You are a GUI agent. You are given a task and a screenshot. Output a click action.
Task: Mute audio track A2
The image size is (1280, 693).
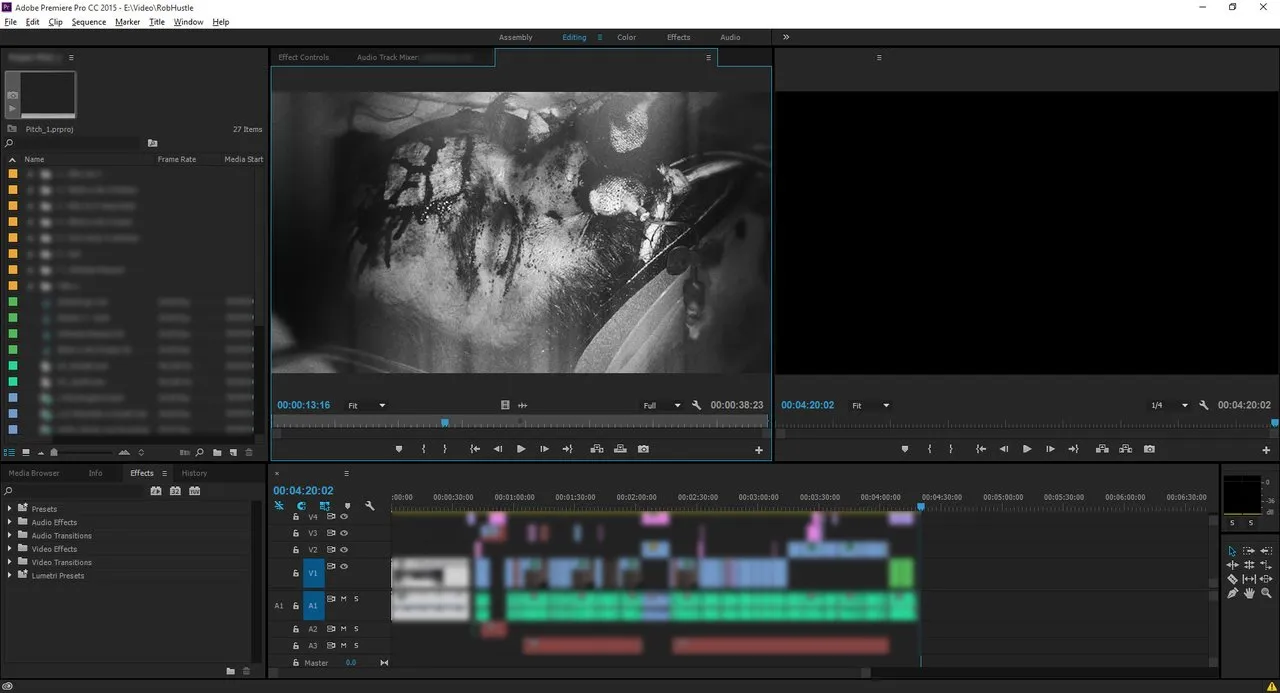343,629
